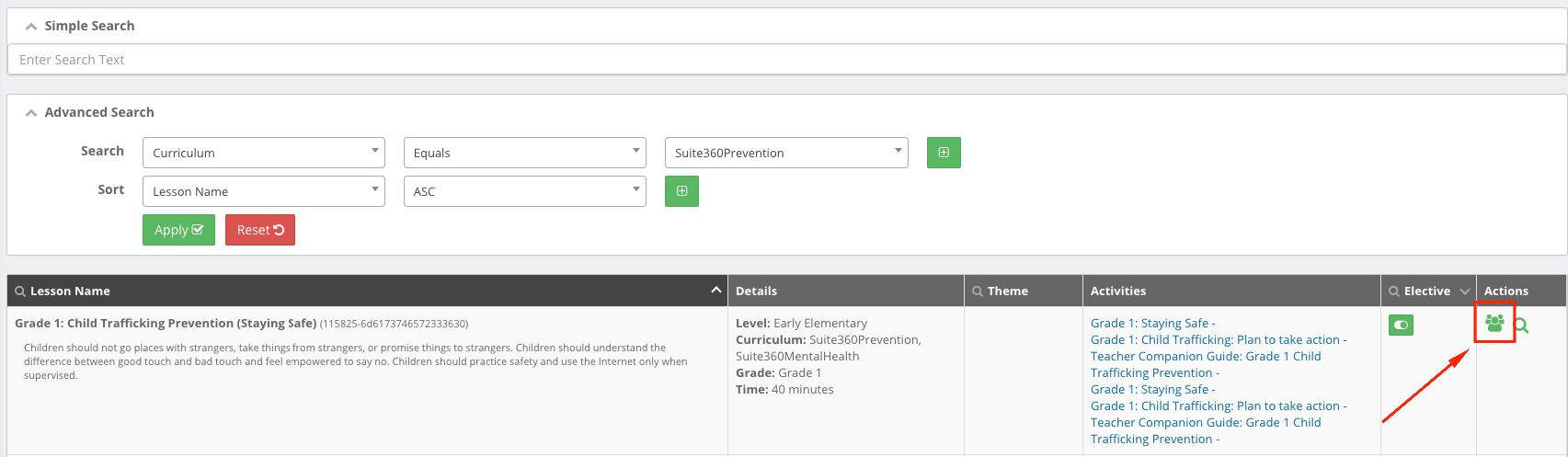Click the search icon in the Lesson Name header
Viewport: 1568px width, 457px height.
pyautogui.click(x=20, y=291)
